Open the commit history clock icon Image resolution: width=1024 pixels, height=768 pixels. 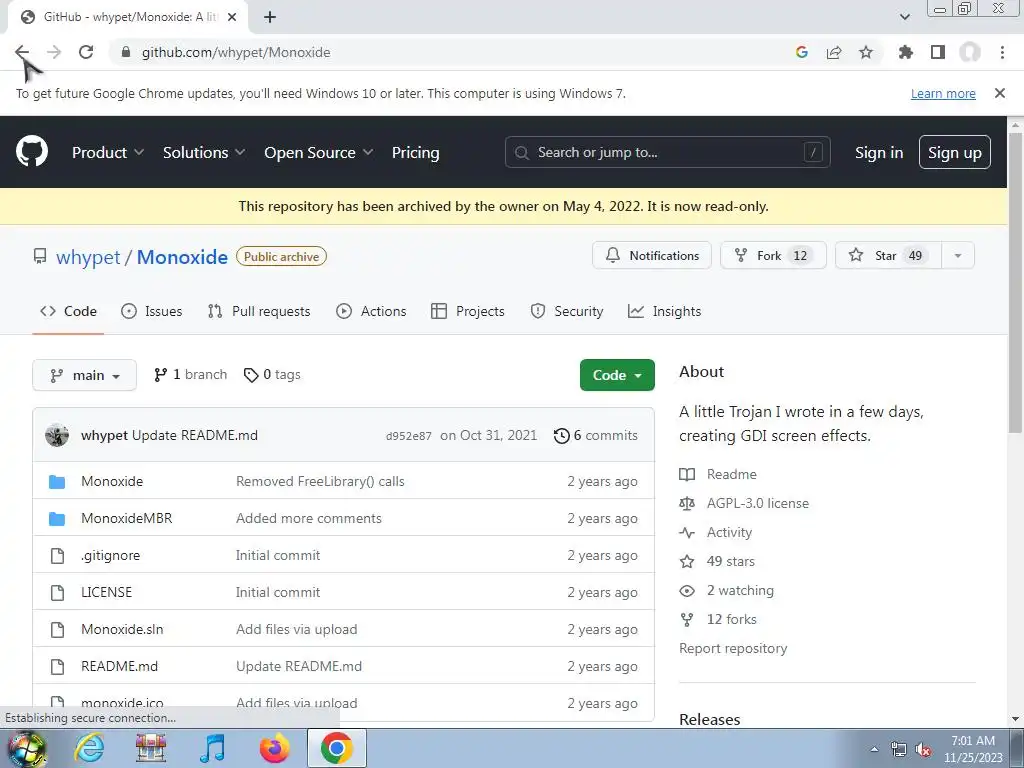561,436
